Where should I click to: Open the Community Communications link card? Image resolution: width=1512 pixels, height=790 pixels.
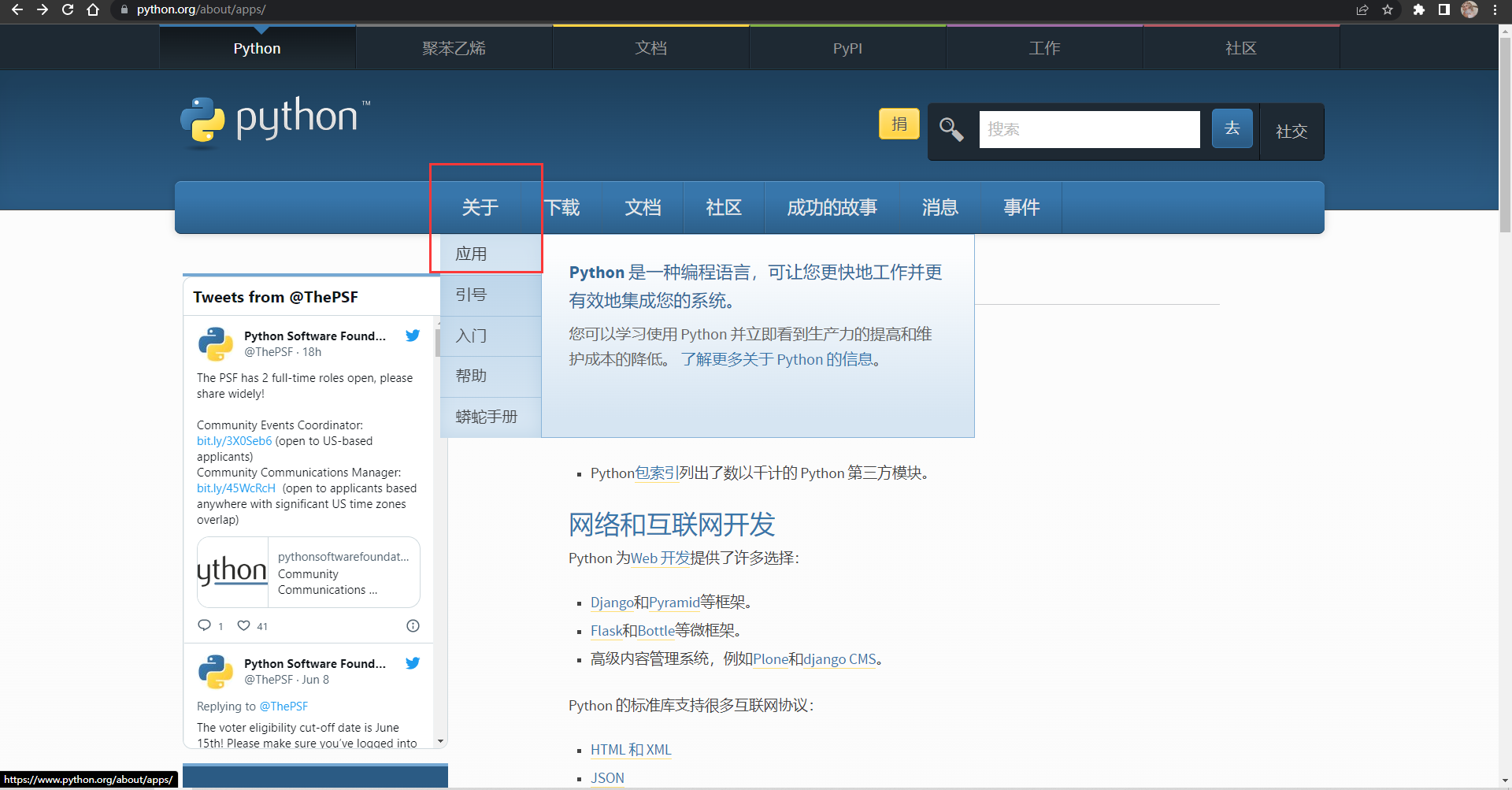pyautogui.click(x=309, y=573)
